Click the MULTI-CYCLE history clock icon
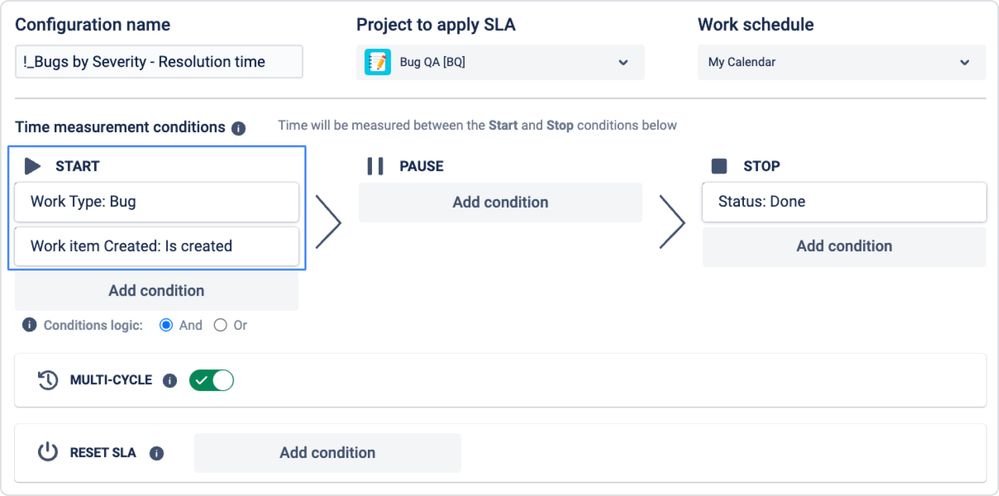The width and height of the screenshot is (999, 496). (47, 380)
